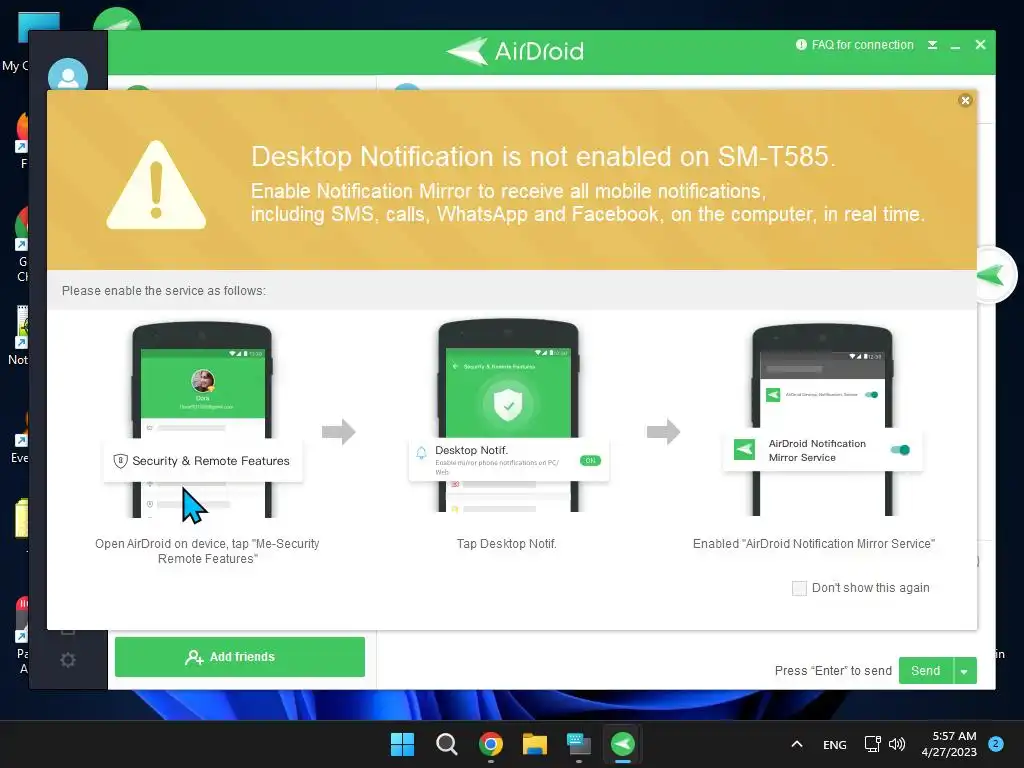Image resolution: width=1024 pixels, height=768 pixels.
Task: Open AirDroid settings gear icon
Action: pos(68,660)
